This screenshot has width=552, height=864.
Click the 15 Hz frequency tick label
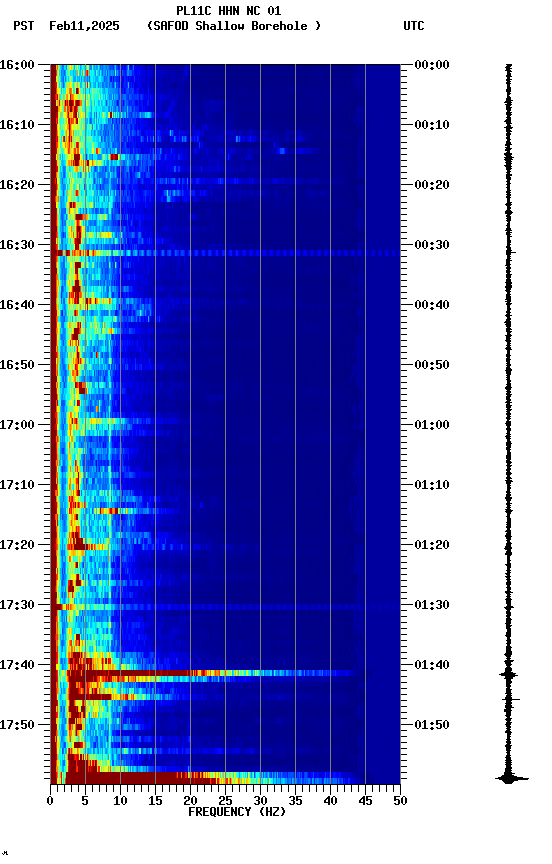click(x=155, y=801)
